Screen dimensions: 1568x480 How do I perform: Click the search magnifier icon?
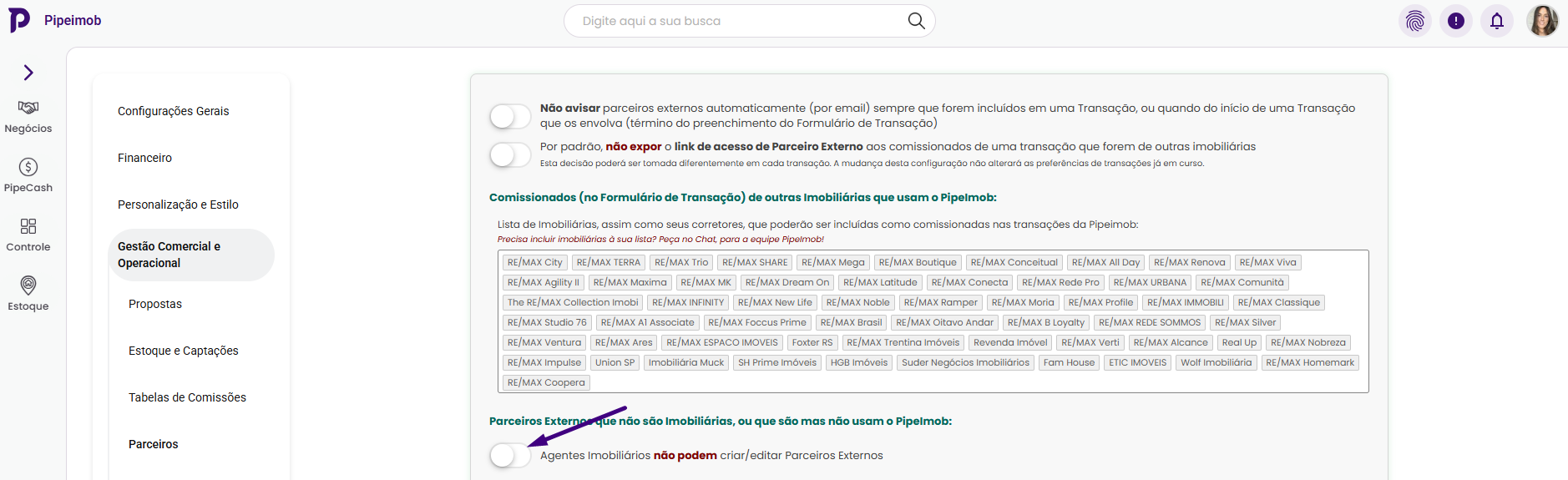pos(916,21)
